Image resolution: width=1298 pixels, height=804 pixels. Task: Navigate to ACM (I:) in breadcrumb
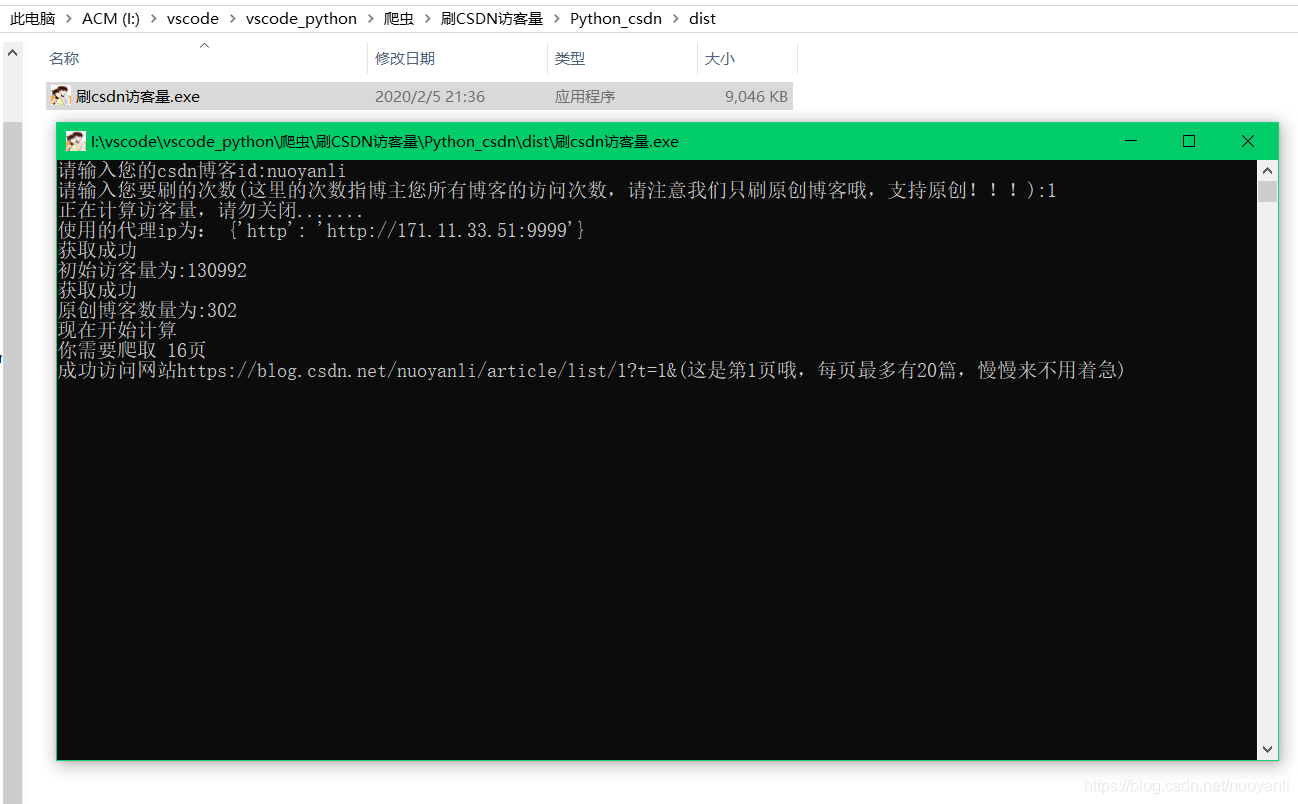click(x=110, y=19)
